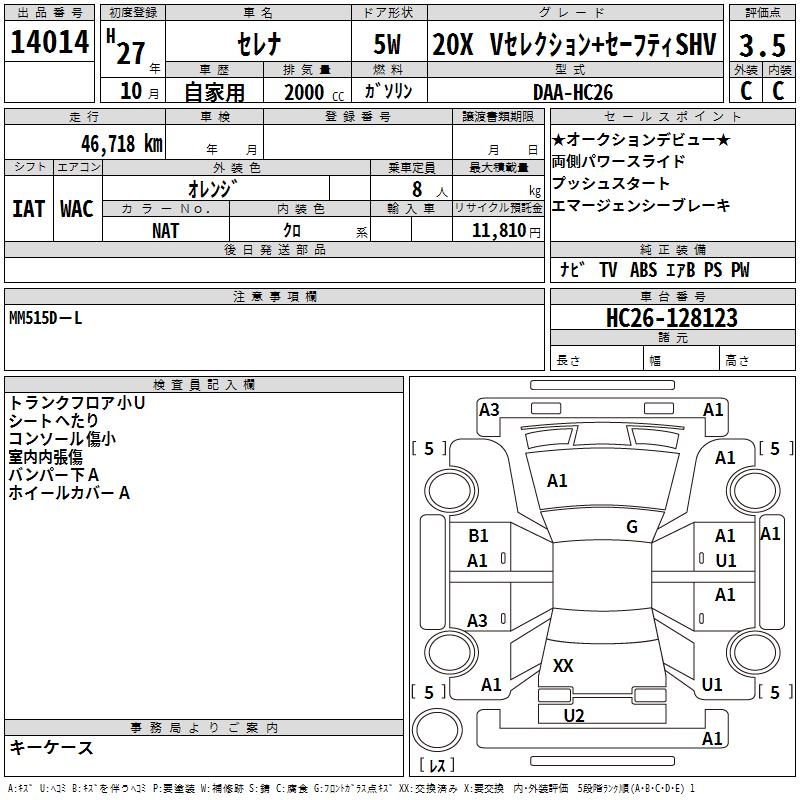Screen dimensions: 800x800
Task: Select the exterior color オレンジ
Action: tap(213, 189)
